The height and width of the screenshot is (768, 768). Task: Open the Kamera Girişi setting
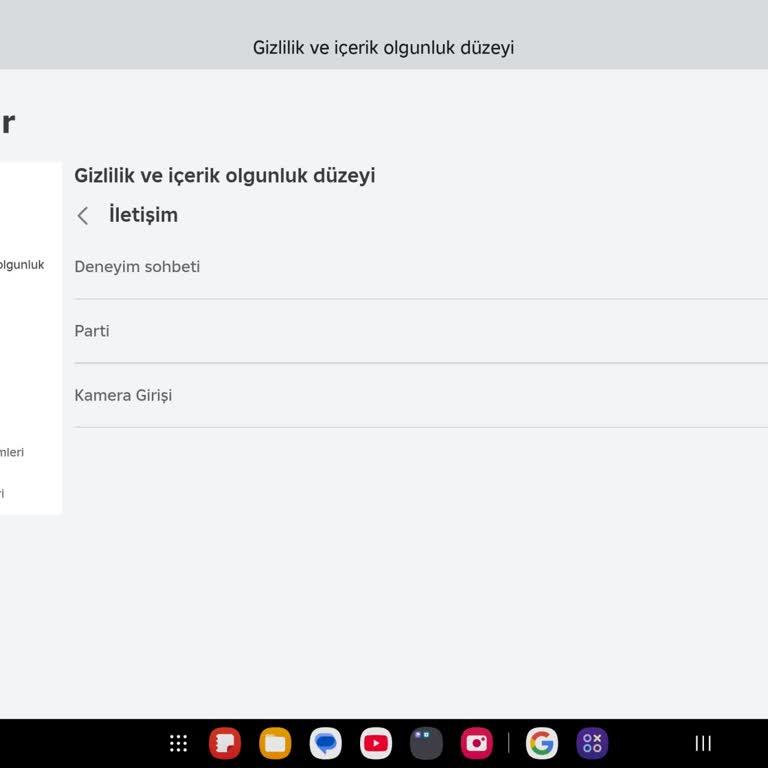click(421, 395)
